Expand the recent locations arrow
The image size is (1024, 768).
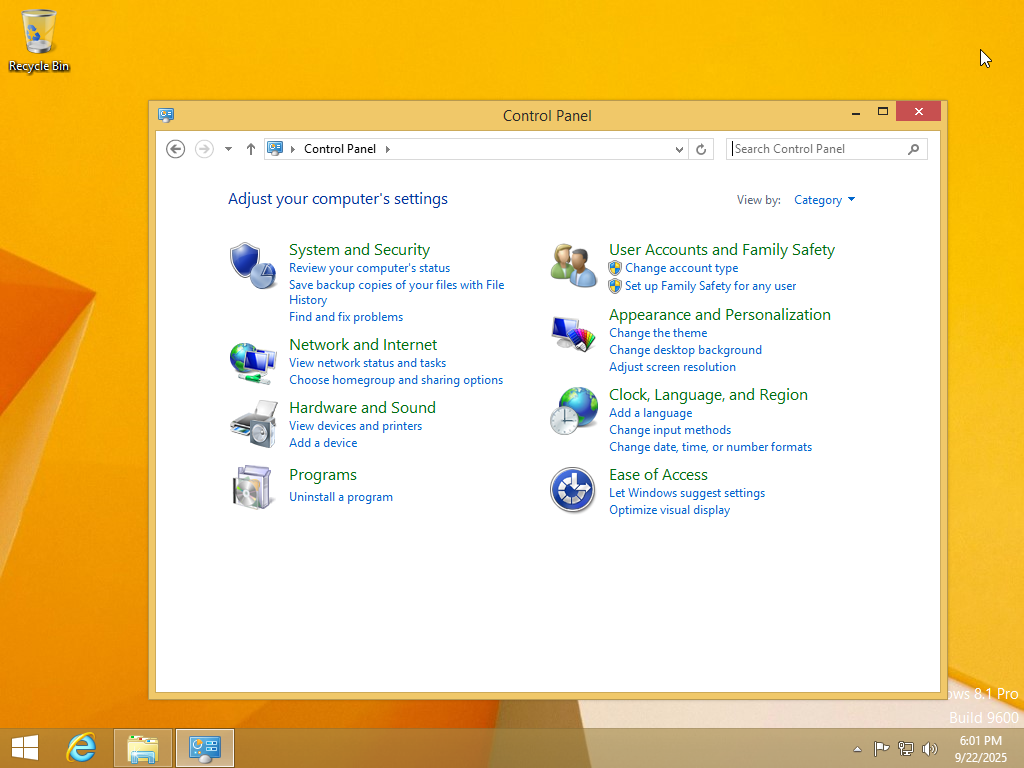coord(228,149)
